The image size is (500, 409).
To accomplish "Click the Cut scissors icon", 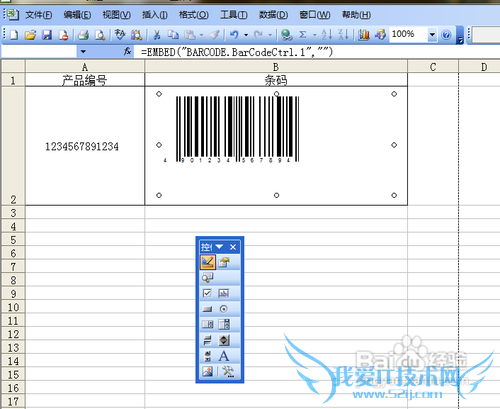I will click(157, 35).
